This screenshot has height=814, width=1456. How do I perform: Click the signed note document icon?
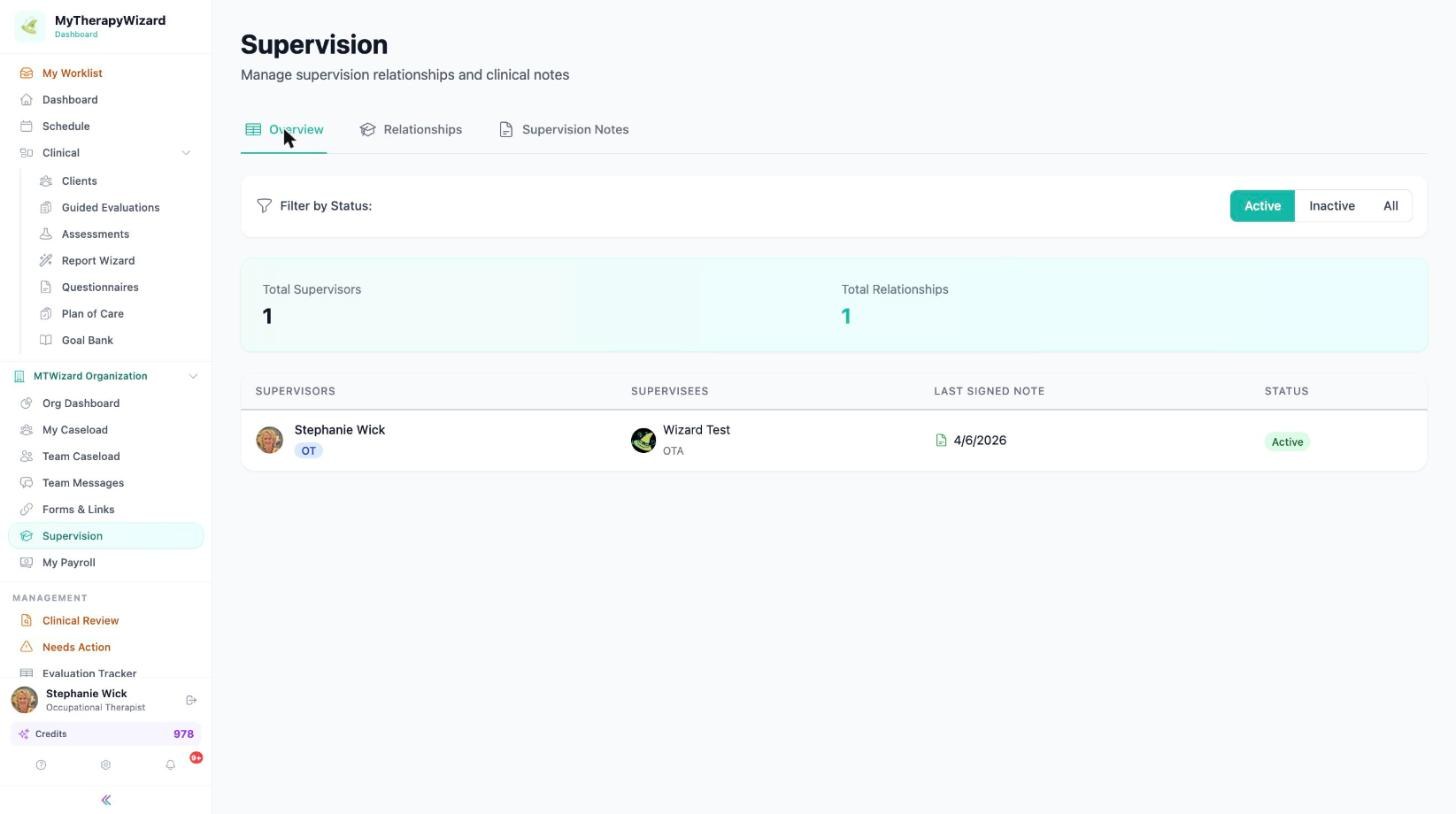click(x=941, y=440)
